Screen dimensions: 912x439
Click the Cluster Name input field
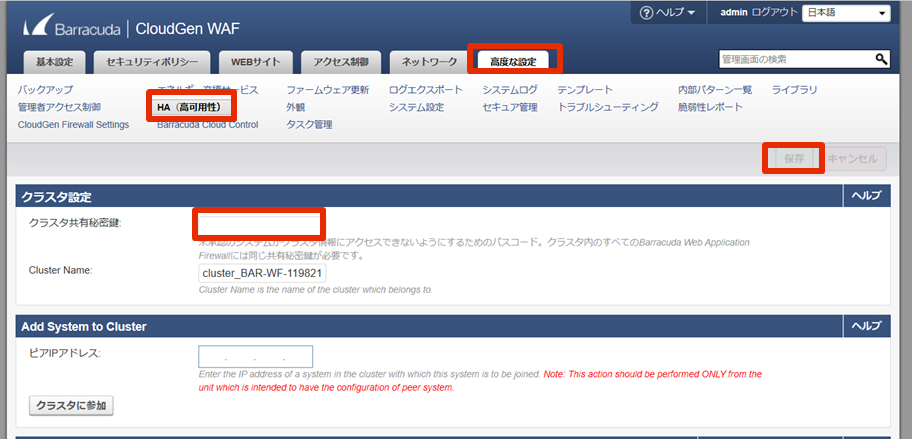point(262,273)
